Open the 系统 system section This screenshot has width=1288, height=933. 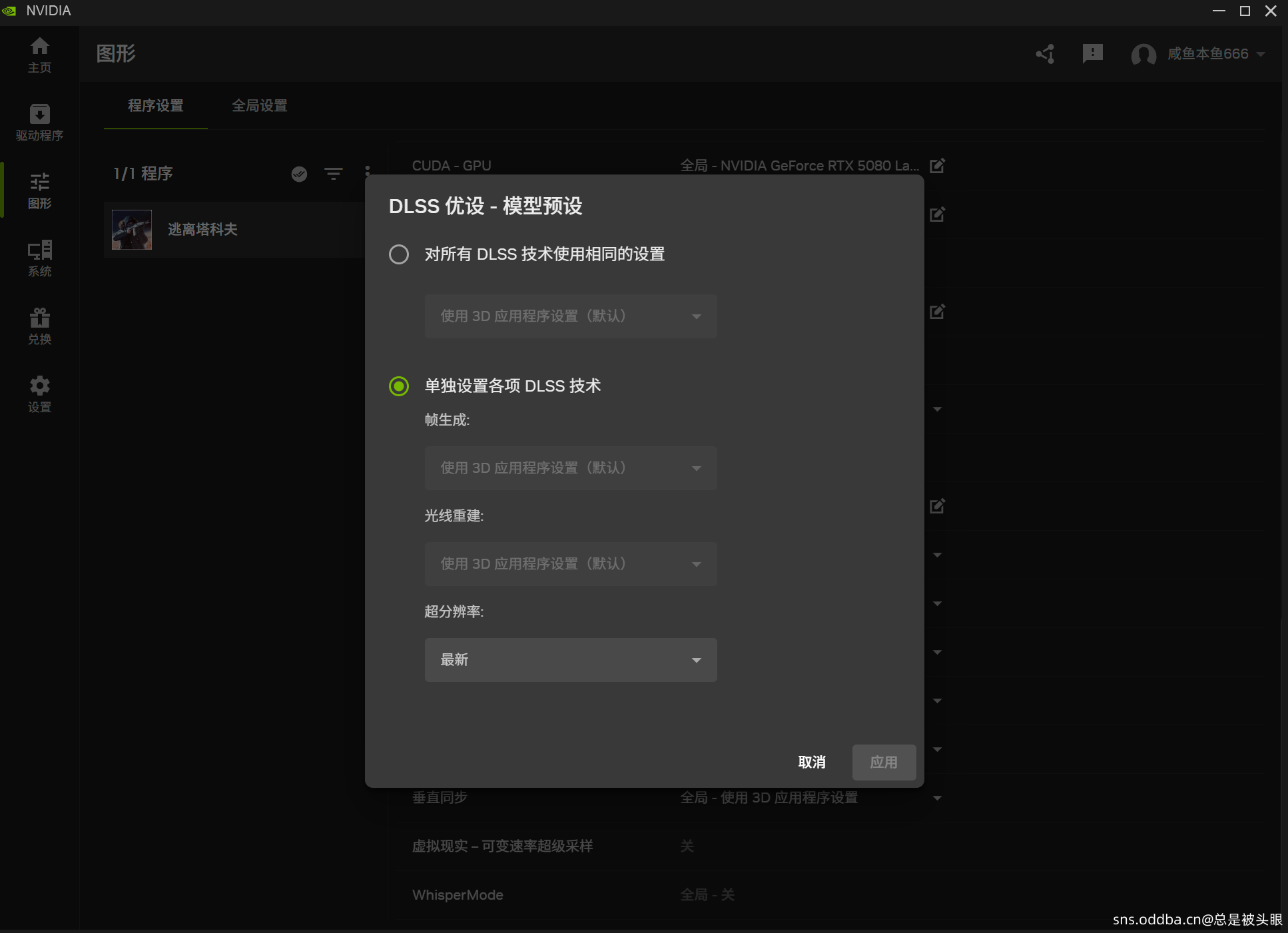coord(39,258)
